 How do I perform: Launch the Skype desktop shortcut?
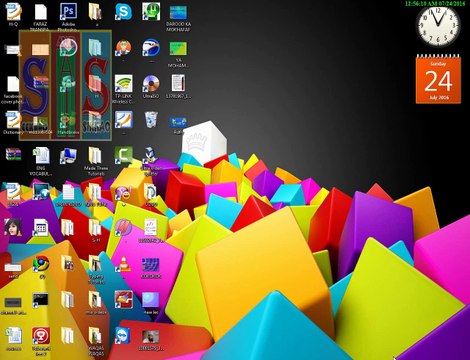(x=123, y=12)
